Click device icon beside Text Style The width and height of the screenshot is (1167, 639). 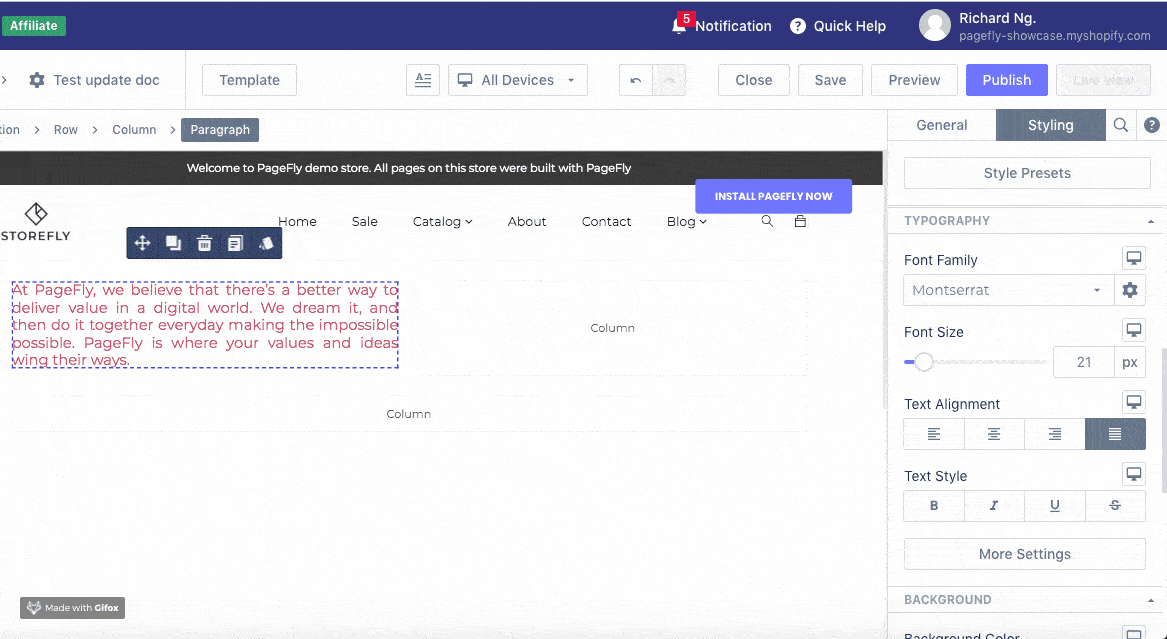tap(1134, 474)
